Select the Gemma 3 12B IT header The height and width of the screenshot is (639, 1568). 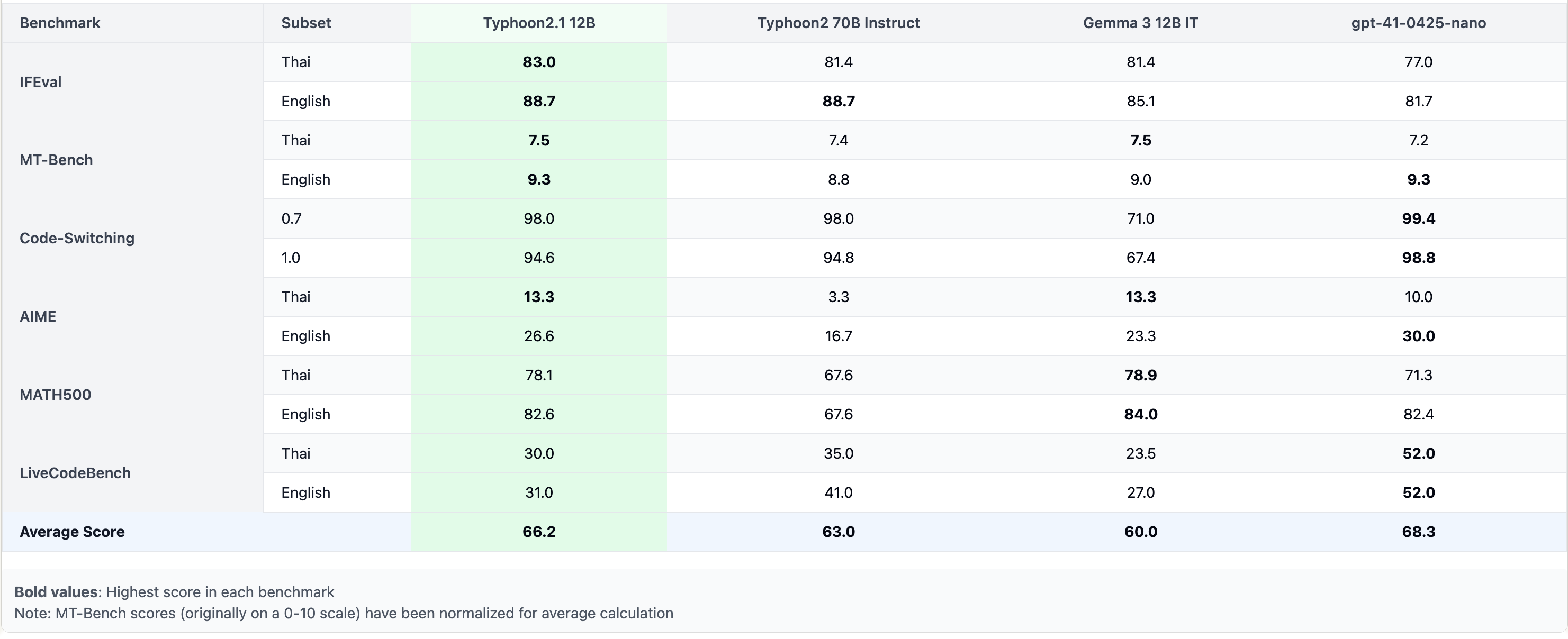[x=1140, y=23]
